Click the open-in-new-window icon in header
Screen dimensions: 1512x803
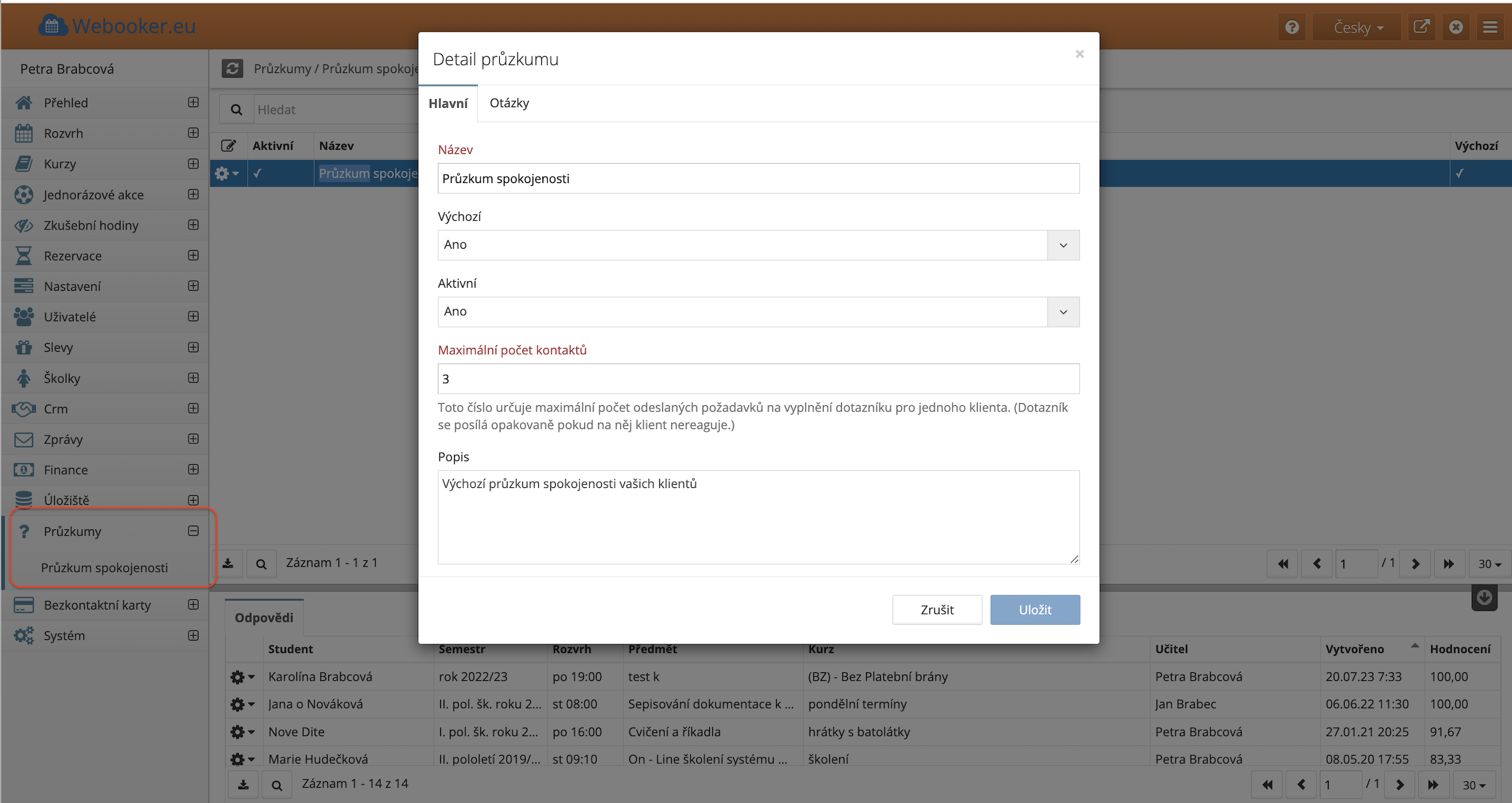1421,27
